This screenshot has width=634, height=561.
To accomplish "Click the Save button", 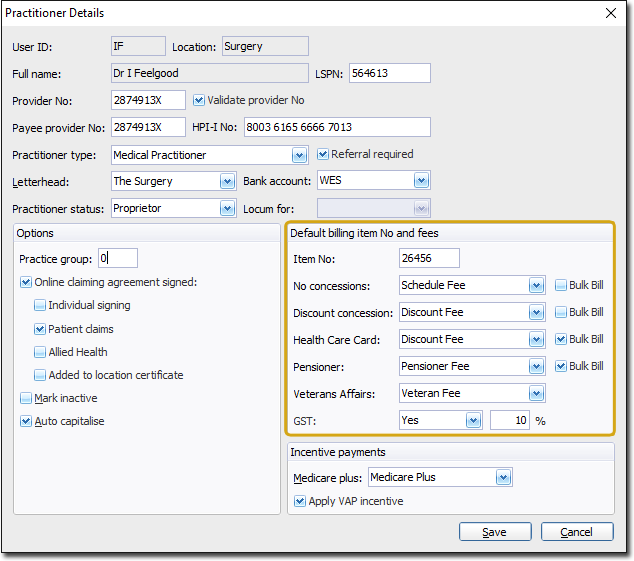I will coord(494,532).
